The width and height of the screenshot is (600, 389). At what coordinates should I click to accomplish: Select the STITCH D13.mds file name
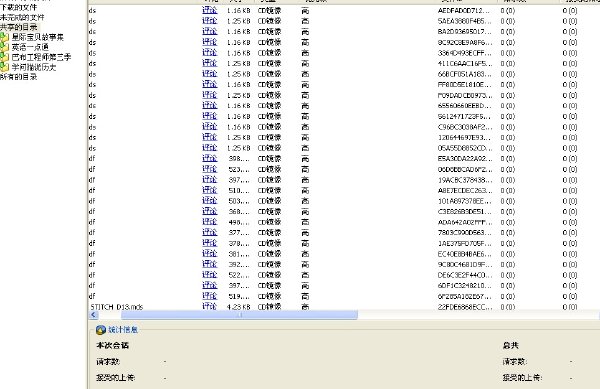tap(116, 307)
